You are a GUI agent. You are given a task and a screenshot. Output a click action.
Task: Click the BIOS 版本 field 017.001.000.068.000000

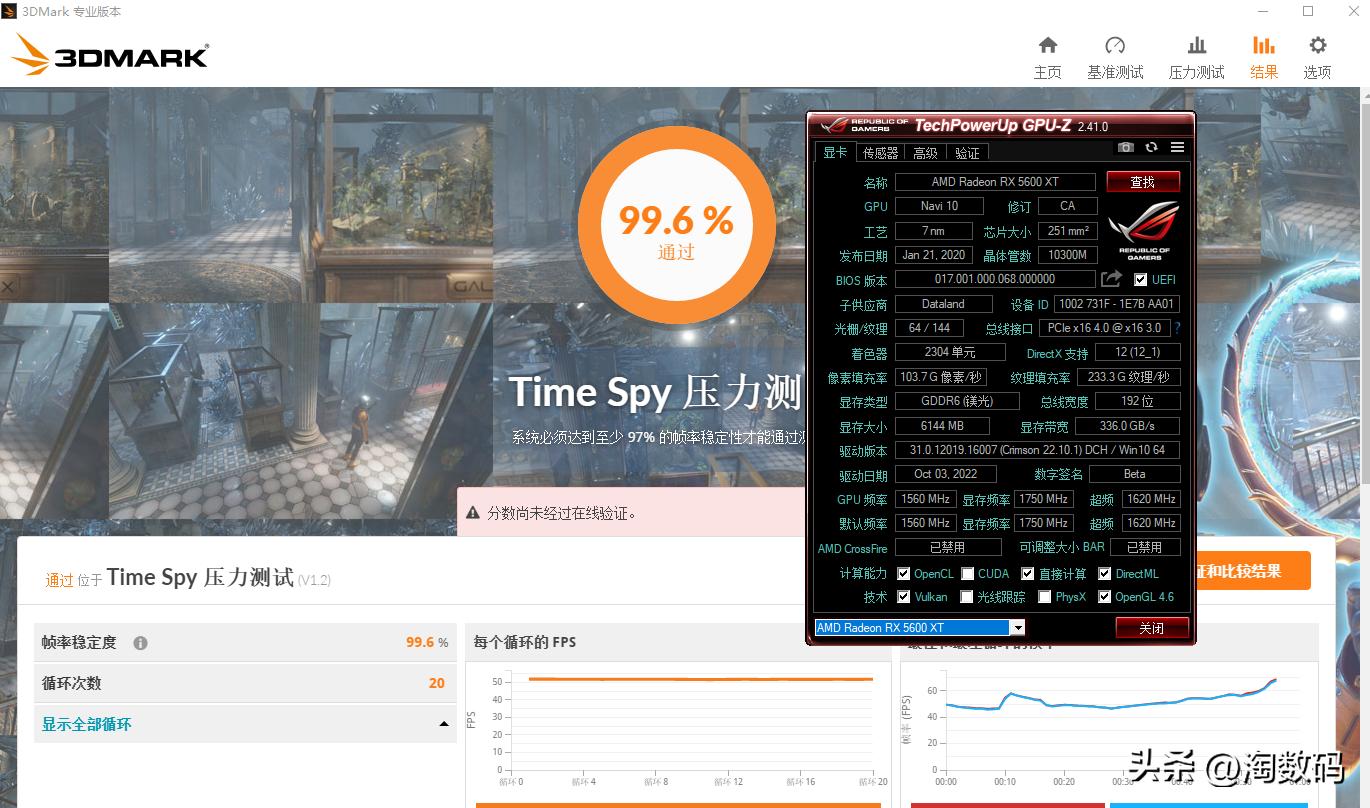(995, 279)
